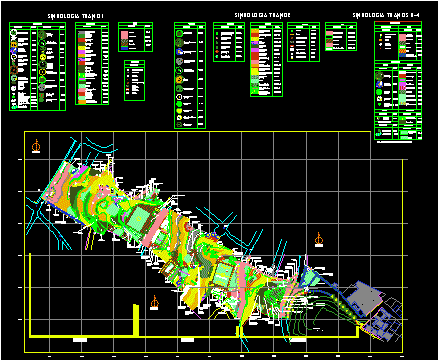Viewport: 438px width, 361px height.
Task: Select the north arrow symbol right of the plan
Action: point(319,239)
